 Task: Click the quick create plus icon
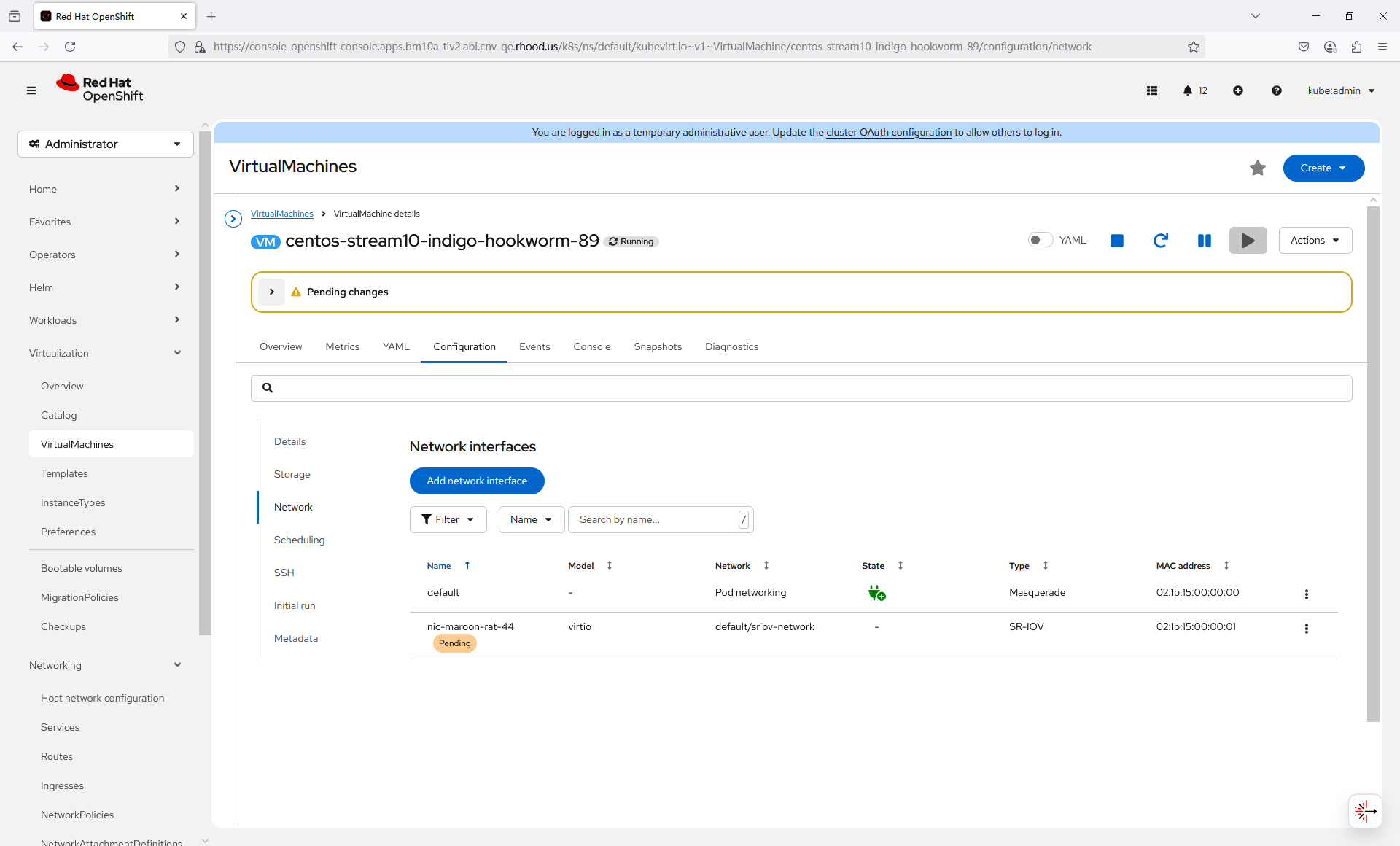pos(1238,90)
